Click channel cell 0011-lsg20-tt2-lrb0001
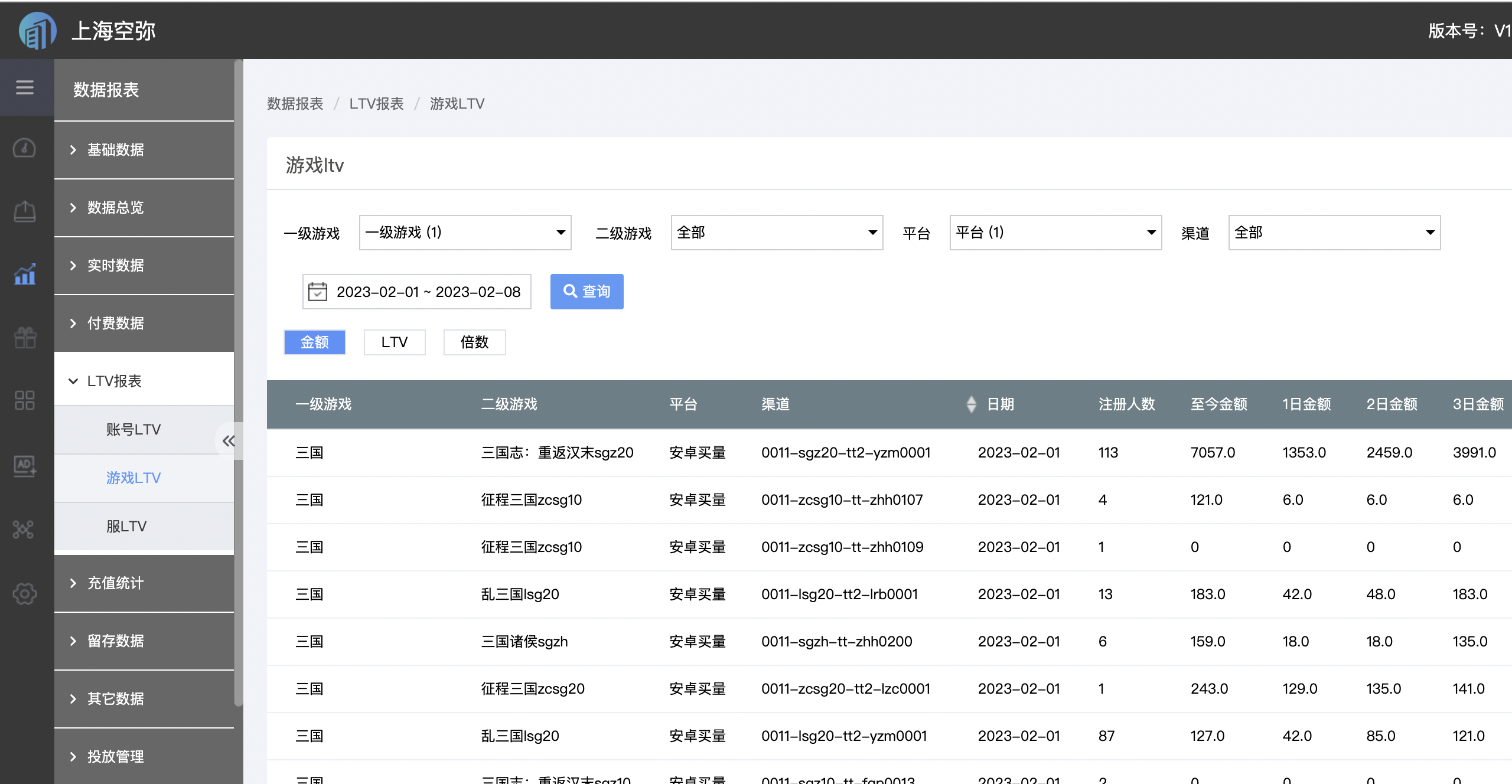Viewport: 1512px width, 784px height. coord(840,594)
